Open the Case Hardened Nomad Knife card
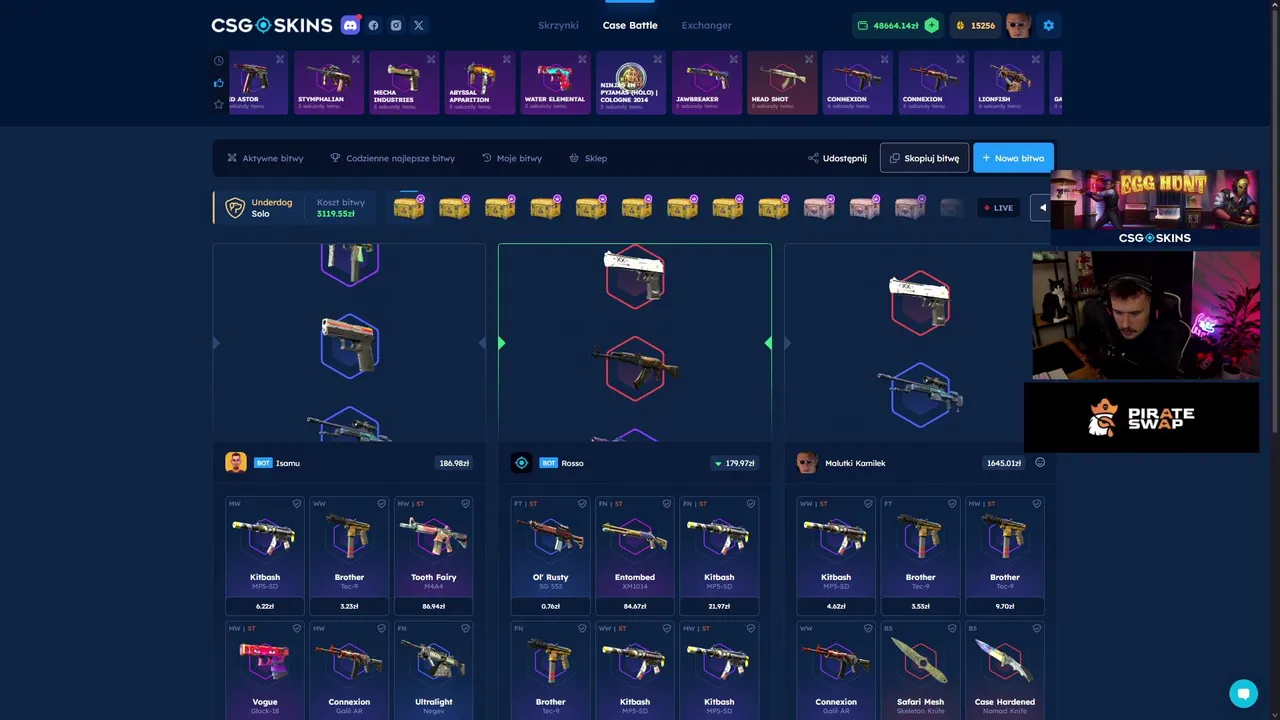The image size is (1280, 720). (x=1005, y=670)
